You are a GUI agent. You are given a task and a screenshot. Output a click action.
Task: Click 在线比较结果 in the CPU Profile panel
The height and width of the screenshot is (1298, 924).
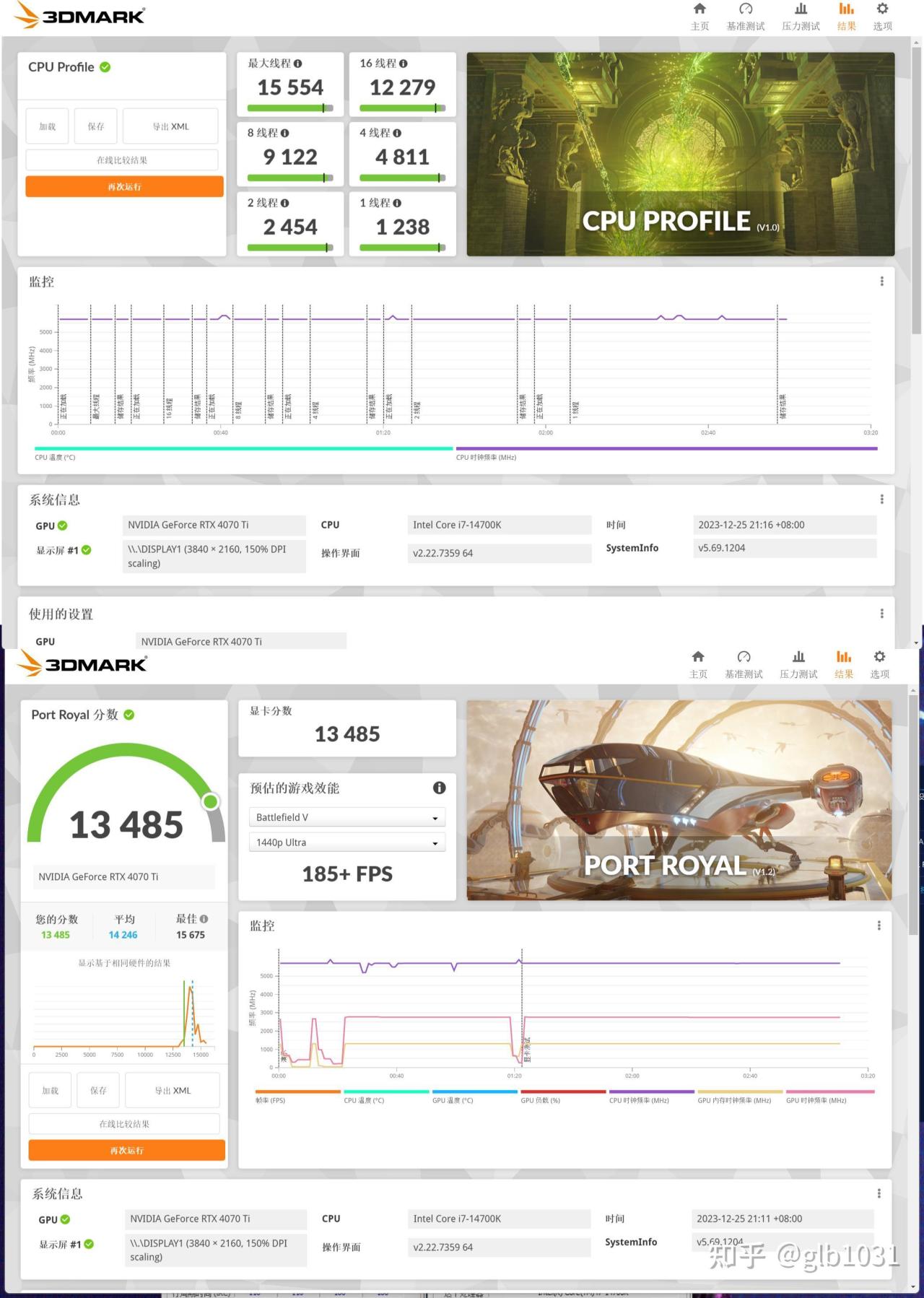(122, 160)
